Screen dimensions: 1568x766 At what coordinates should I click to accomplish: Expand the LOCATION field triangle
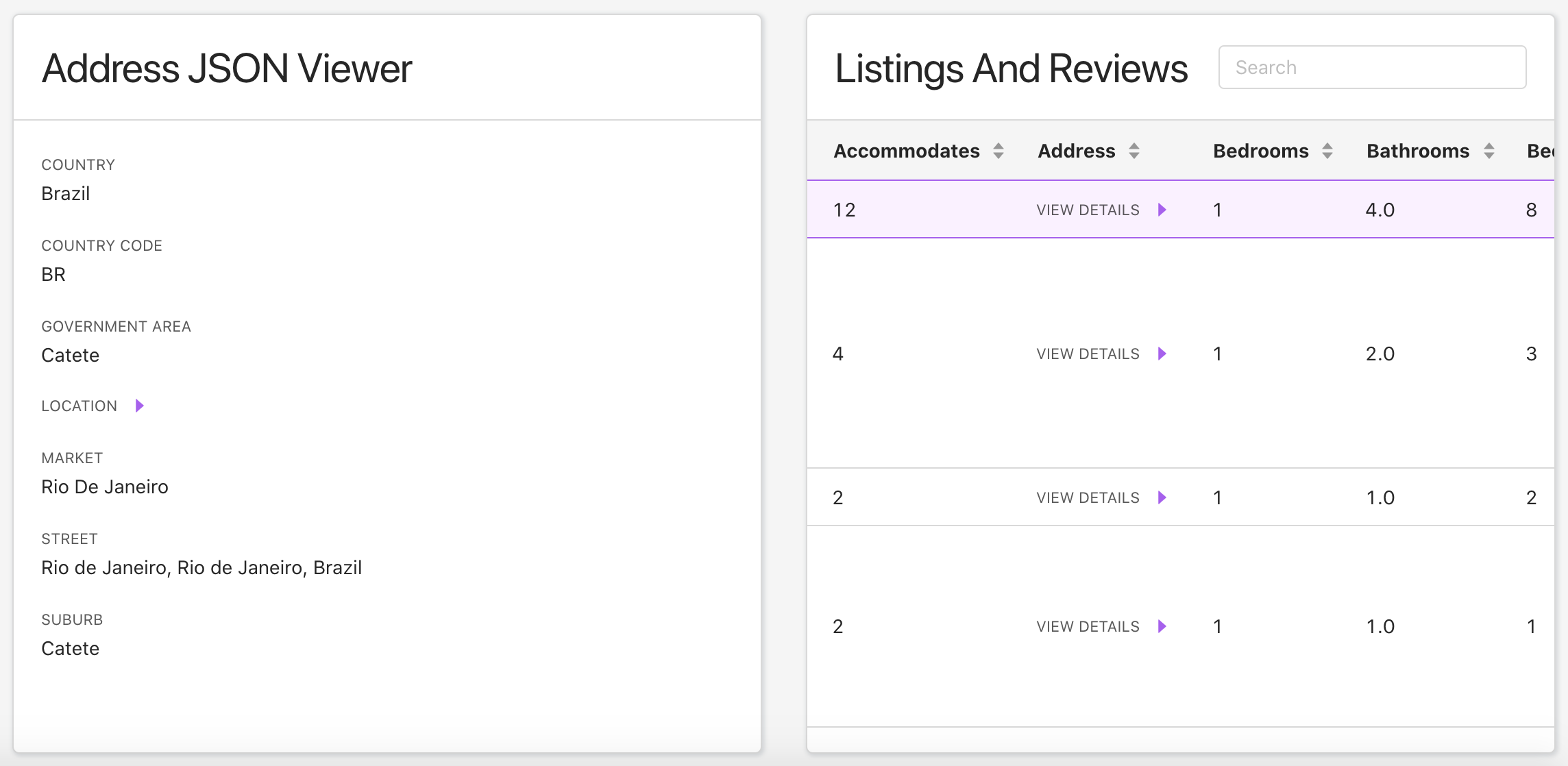[x=140, y=406]
